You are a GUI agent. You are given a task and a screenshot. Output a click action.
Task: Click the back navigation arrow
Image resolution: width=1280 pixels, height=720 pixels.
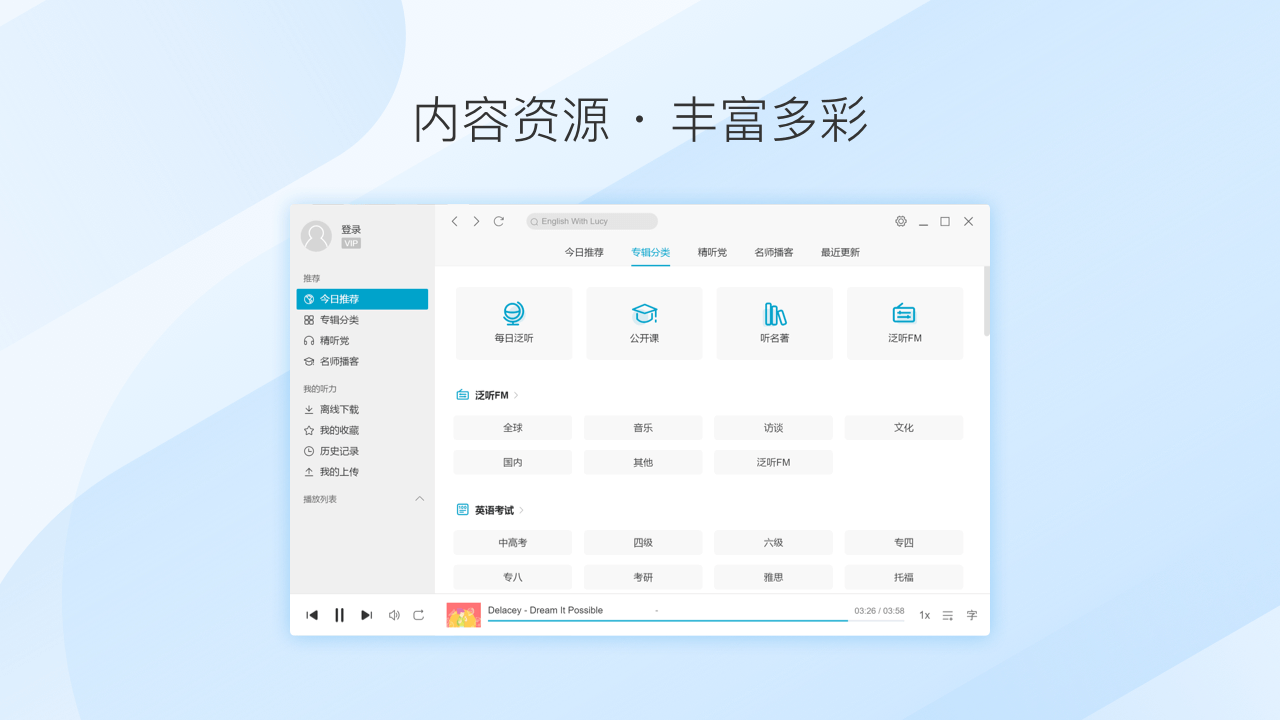point(454,221)
